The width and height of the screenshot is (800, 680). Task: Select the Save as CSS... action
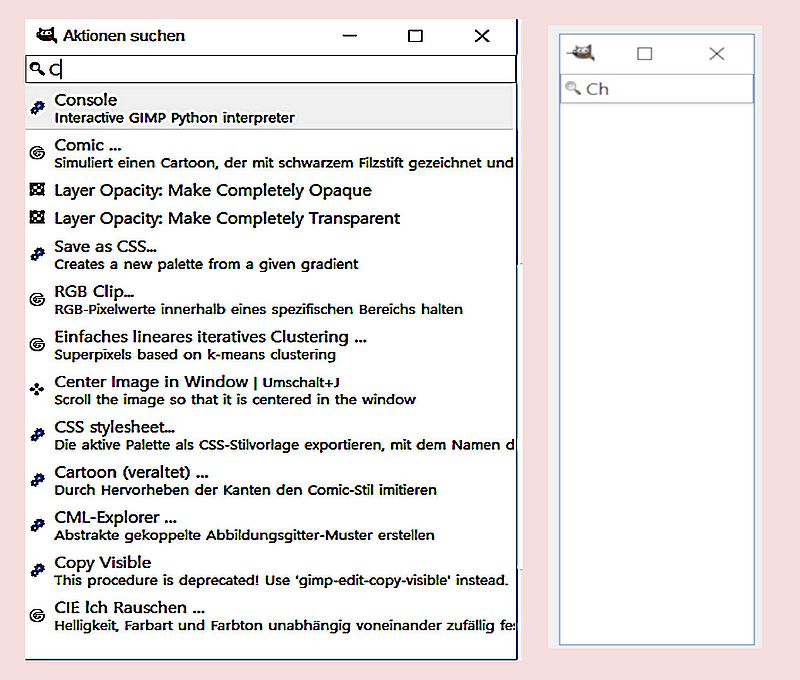pos(269,255)
